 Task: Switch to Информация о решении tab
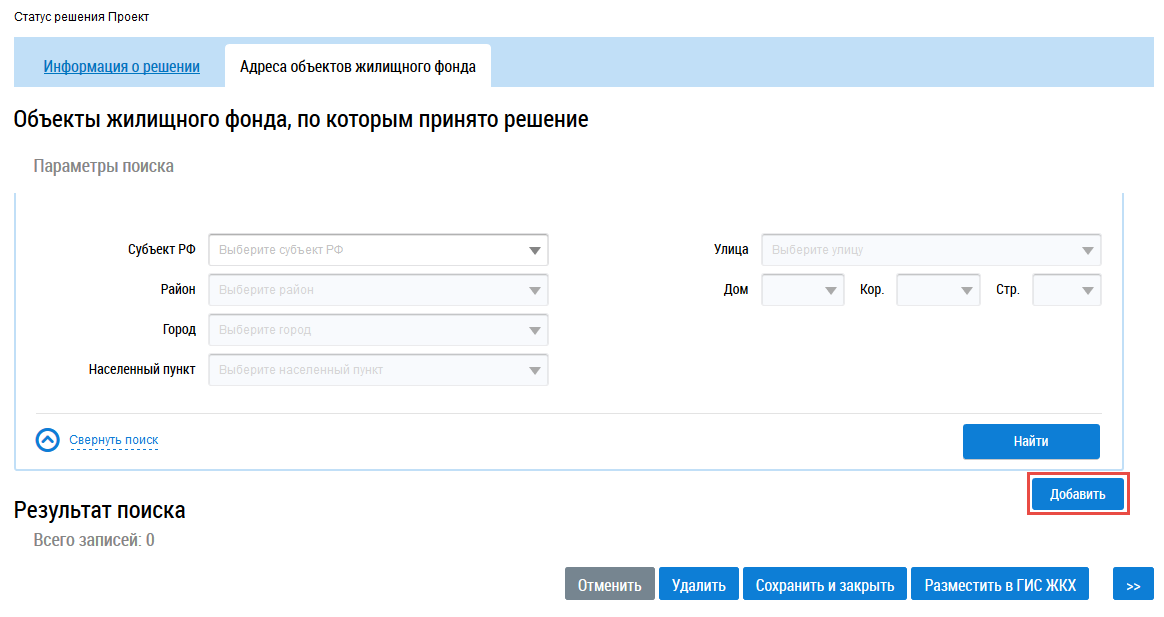[121, 67]
